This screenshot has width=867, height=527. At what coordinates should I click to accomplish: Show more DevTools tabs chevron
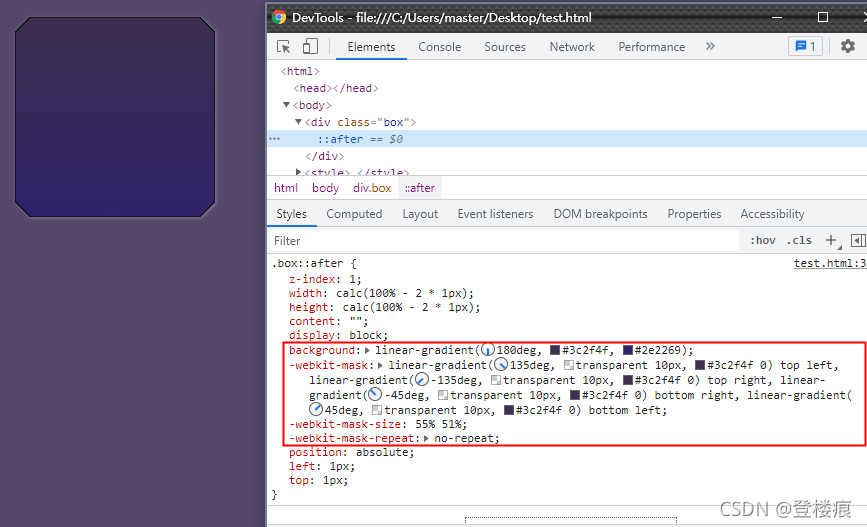coord(710,46)
